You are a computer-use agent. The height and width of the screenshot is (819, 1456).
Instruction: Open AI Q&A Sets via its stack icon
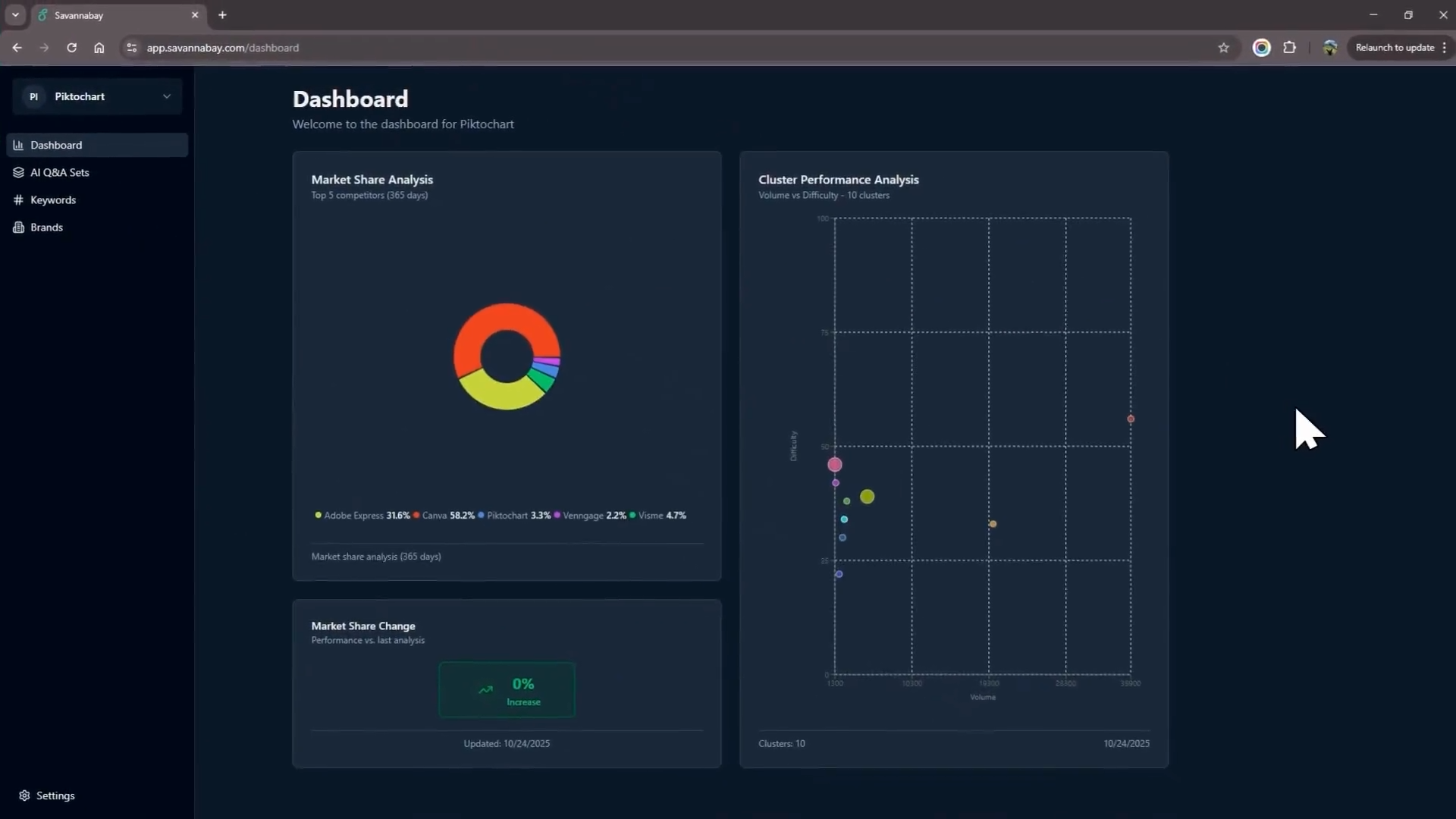point(19,172)
